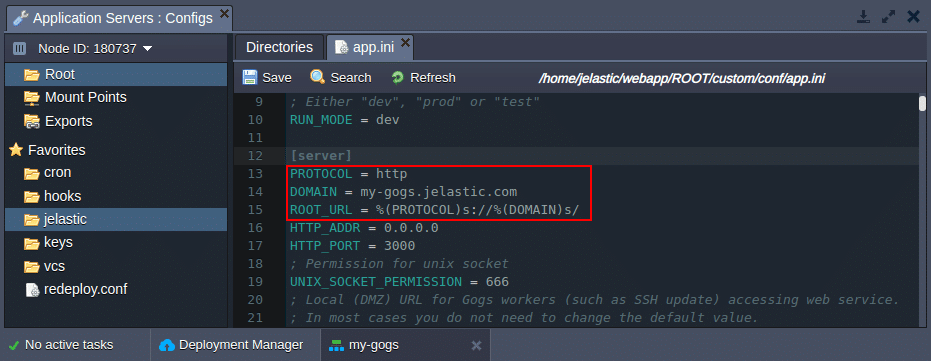Click the vcs folder icon

[31, 267]
